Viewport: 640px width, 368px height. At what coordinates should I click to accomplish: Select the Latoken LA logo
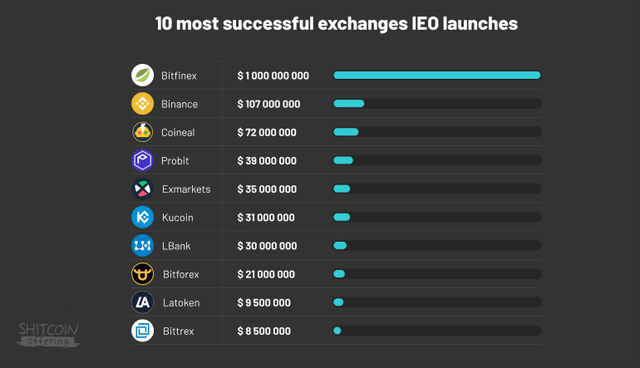click(142, 302)
